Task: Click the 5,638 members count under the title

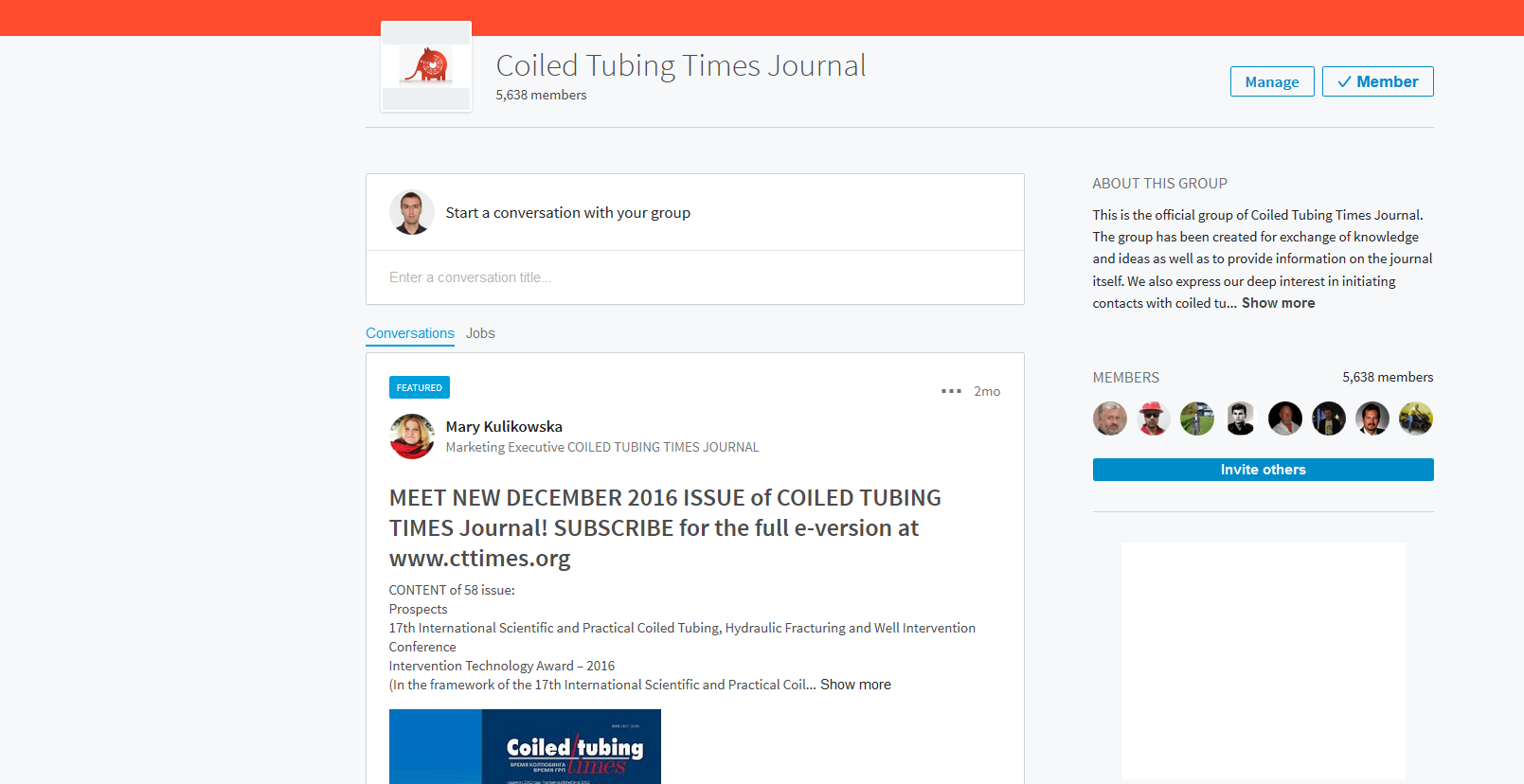Action: click(x=541, y=95)
